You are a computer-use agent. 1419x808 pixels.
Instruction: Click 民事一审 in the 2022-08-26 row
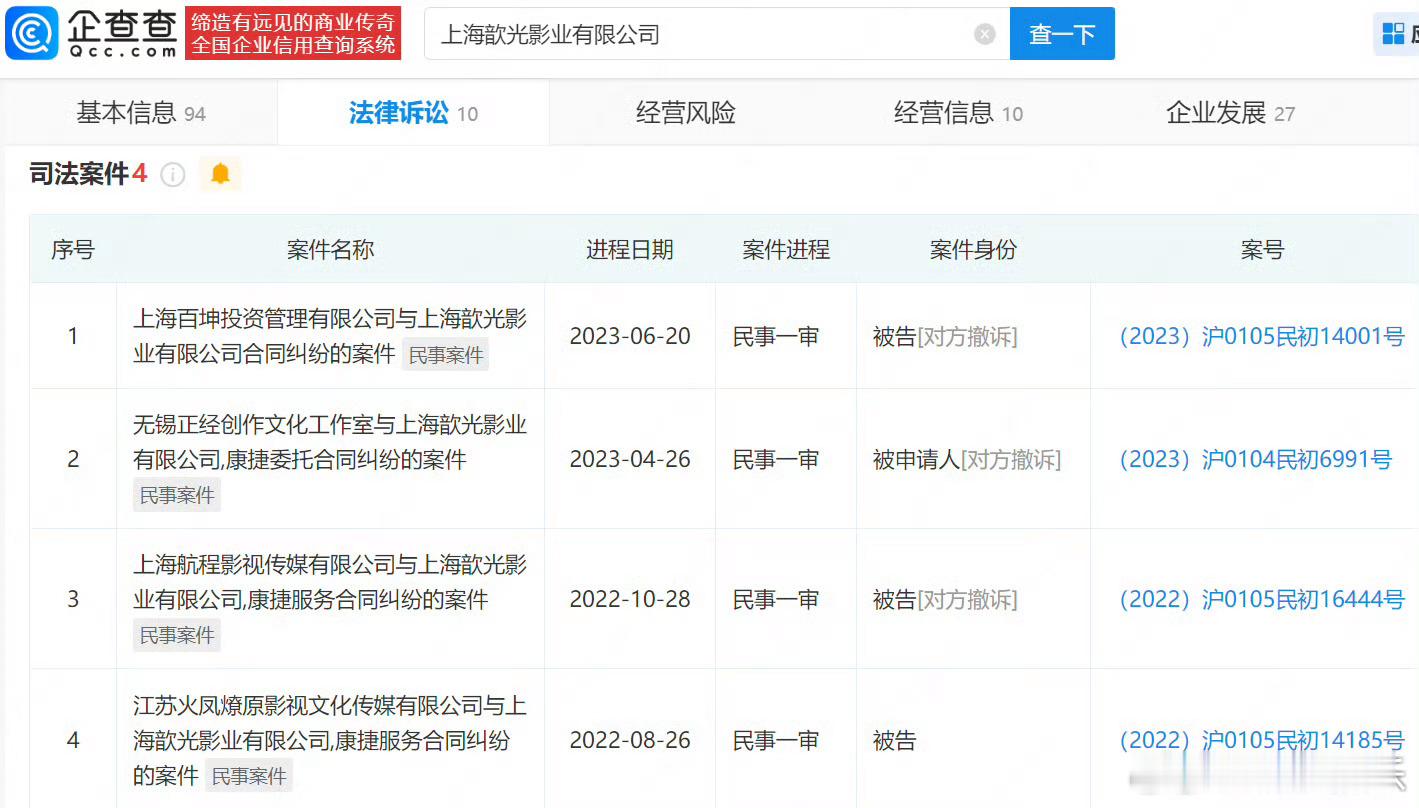[776, 741]
